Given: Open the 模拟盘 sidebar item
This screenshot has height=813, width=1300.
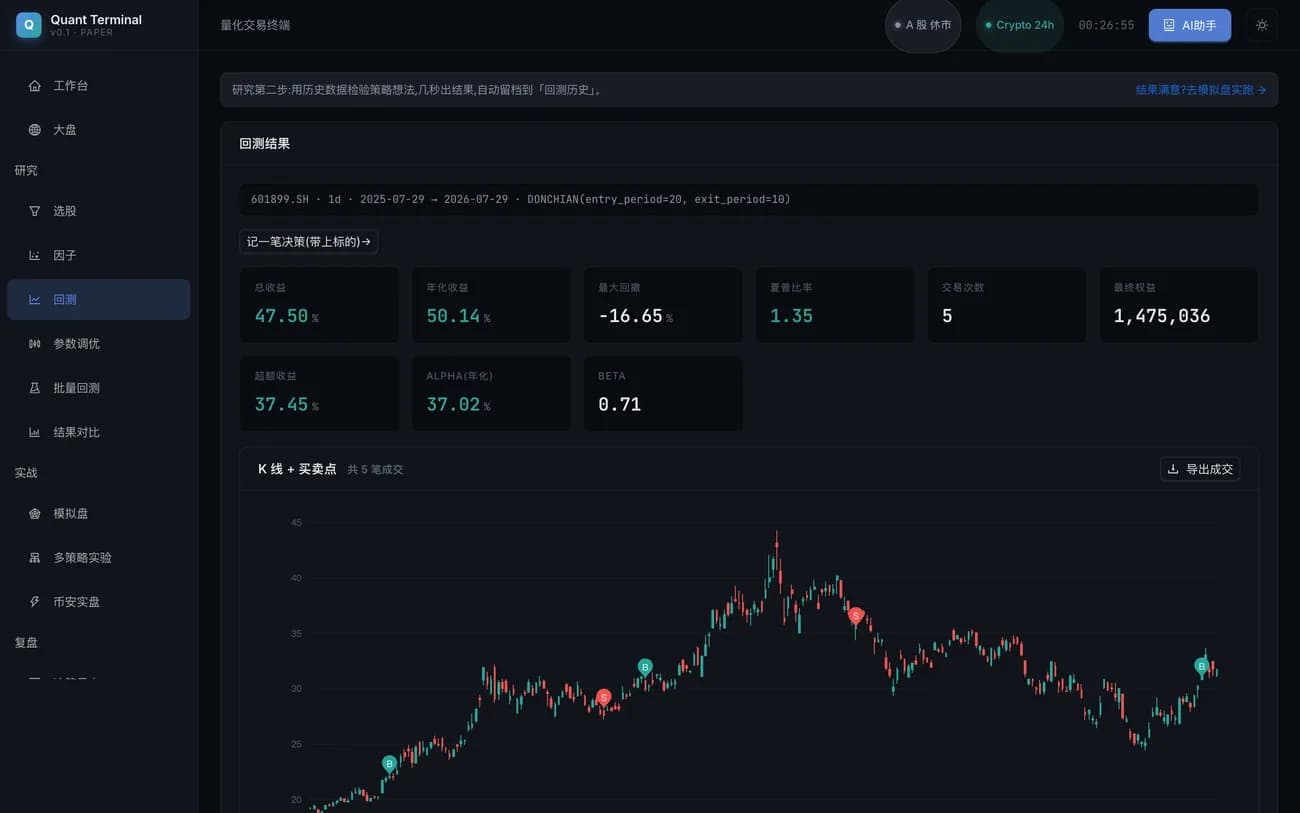Looking at the screenshot, I should [x=98, y=513].
